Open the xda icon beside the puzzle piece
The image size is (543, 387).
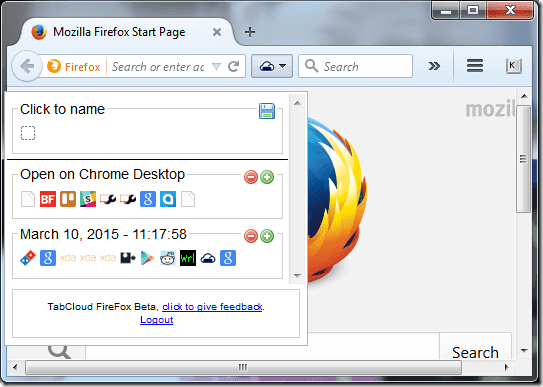tap(108, 258)
